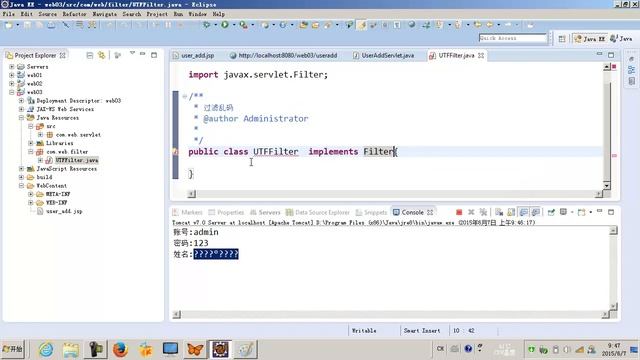Viewport: 640px width, 360px height.
Task: Run the program with green Run icon
Action: coord(225,25)
